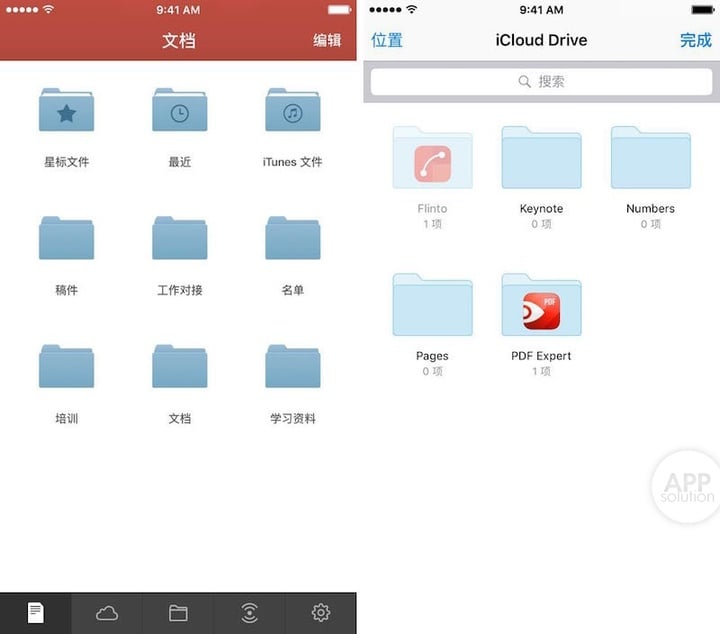Open the PDF Expert folder in iCloud Drive
Screen dimensions: 720x634
[x=541, y=307]
